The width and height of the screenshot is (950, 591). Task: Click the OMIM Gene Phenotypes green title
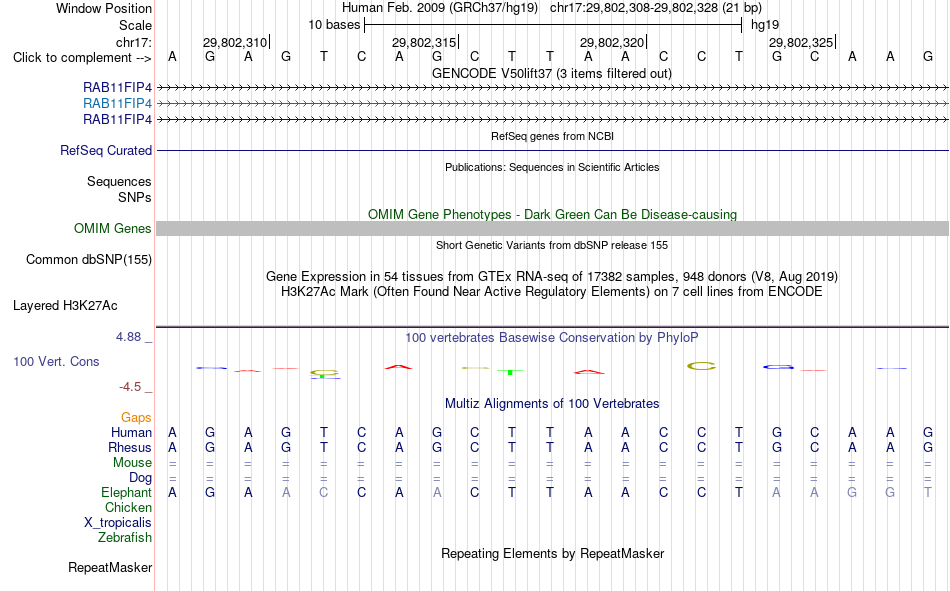tap(552, 215)
